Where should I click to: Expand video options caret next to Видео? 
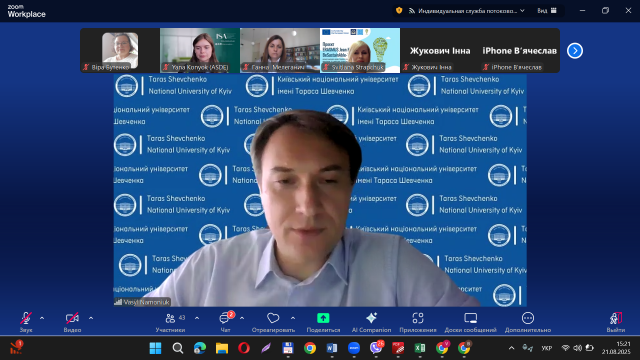pos(91,318)
